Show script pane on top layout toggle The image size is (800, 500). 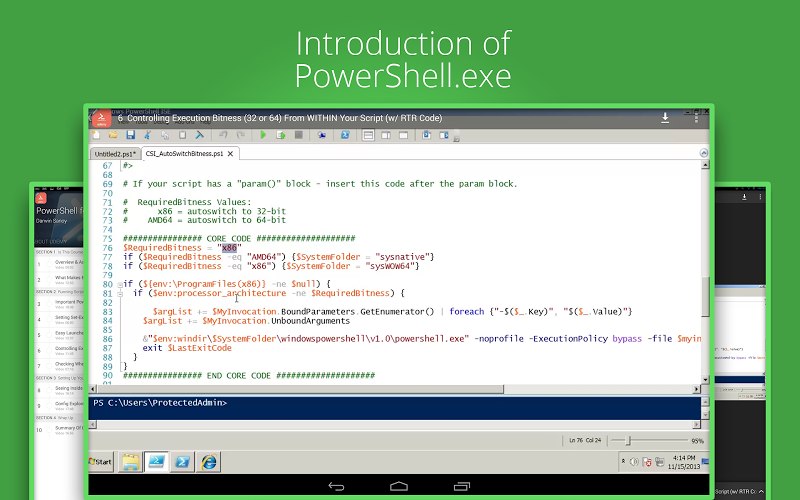pos(368,135)
